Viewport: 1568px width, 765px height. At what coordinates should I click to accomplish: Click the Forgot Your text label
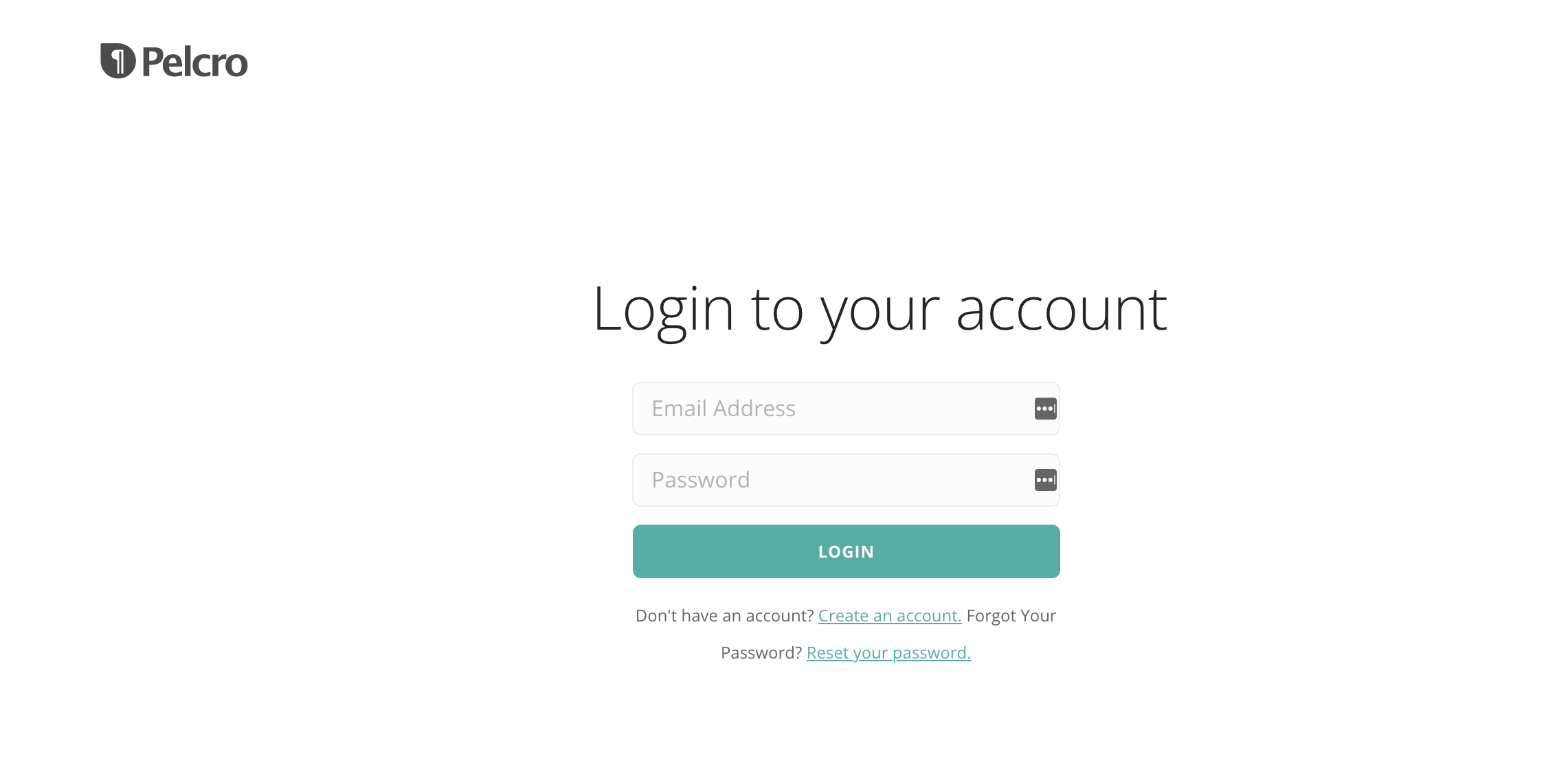1011,616
